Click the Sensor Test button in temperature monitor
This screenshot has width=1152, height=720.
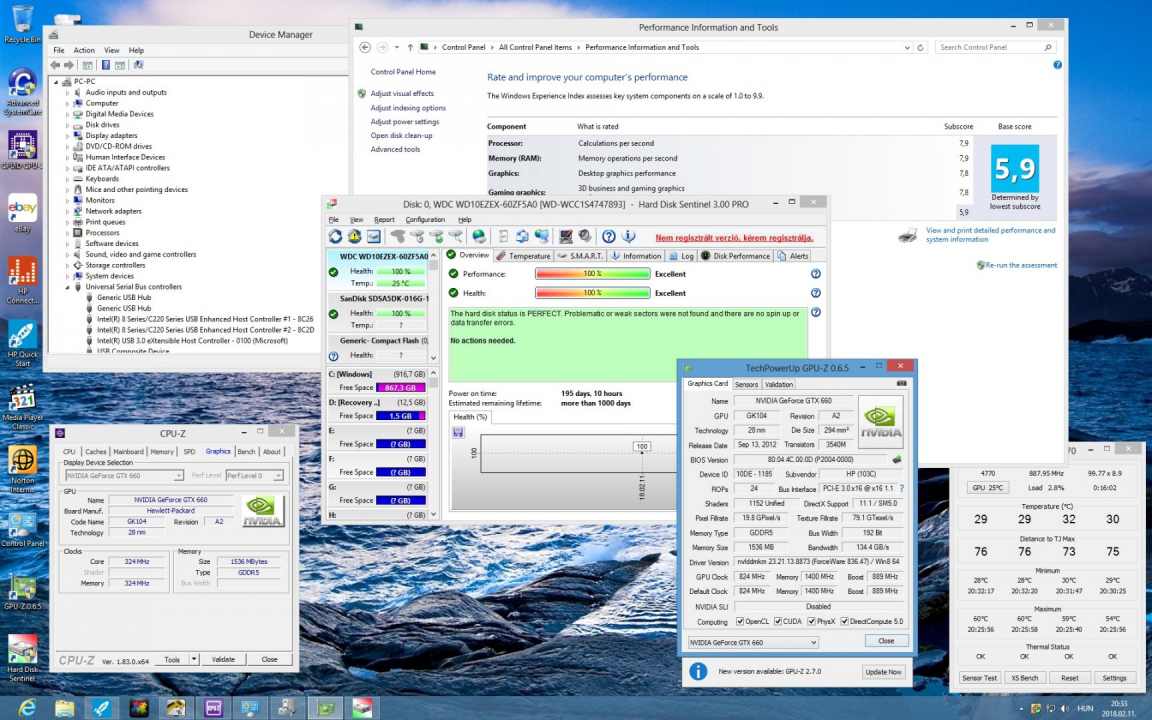point(979,677)
